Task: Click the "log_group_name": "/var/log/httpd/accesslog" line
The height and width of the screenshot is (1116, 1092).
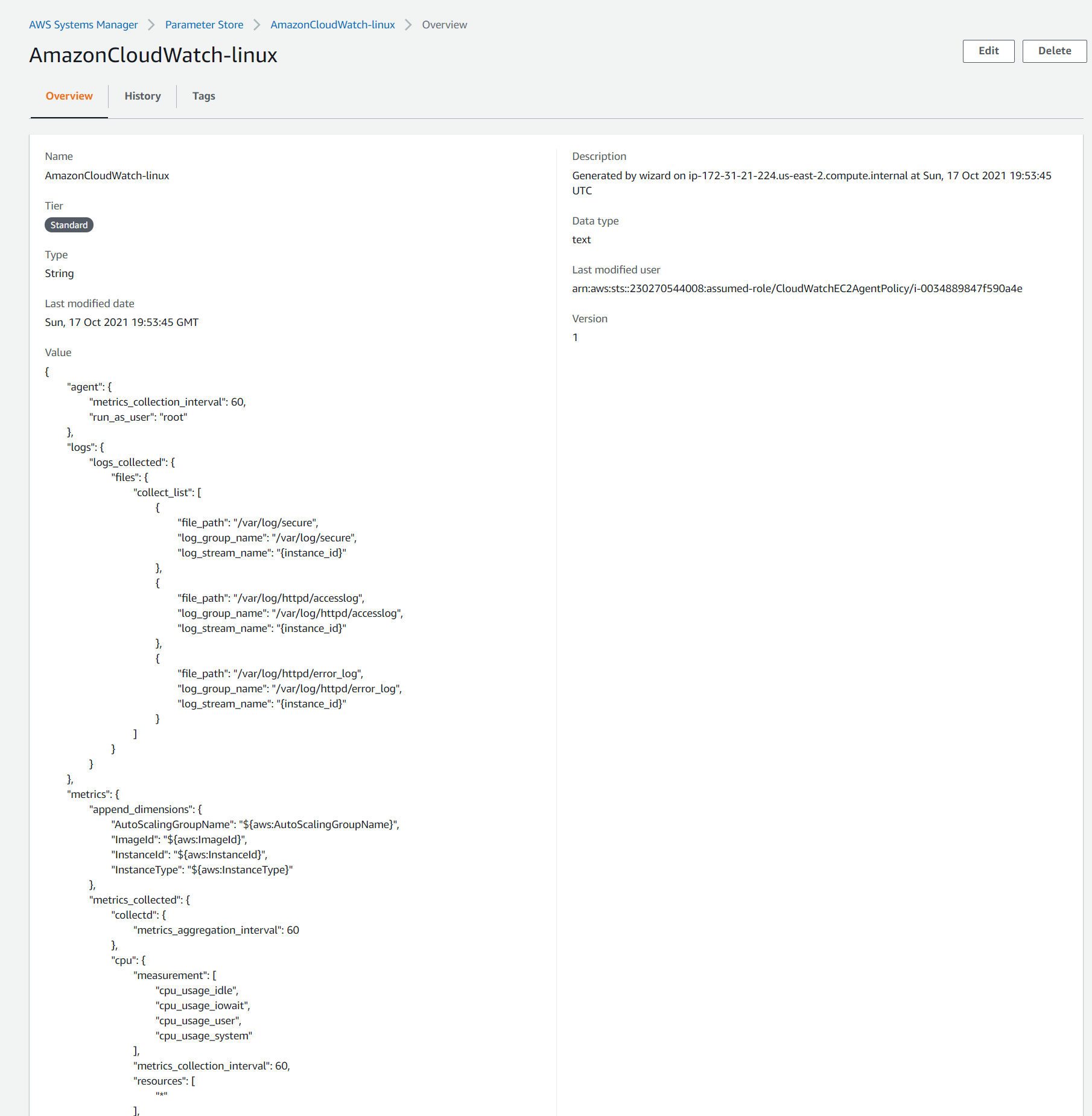Action: 290,613
